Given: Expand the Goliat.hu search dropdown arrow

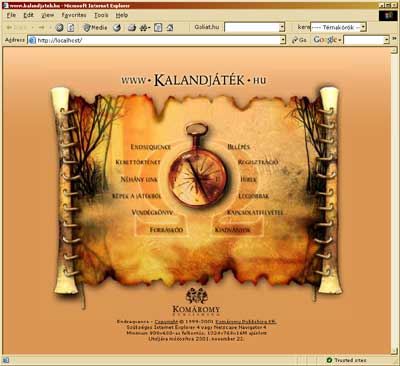Looking at the screenshot, I should [x=282, y=27].
